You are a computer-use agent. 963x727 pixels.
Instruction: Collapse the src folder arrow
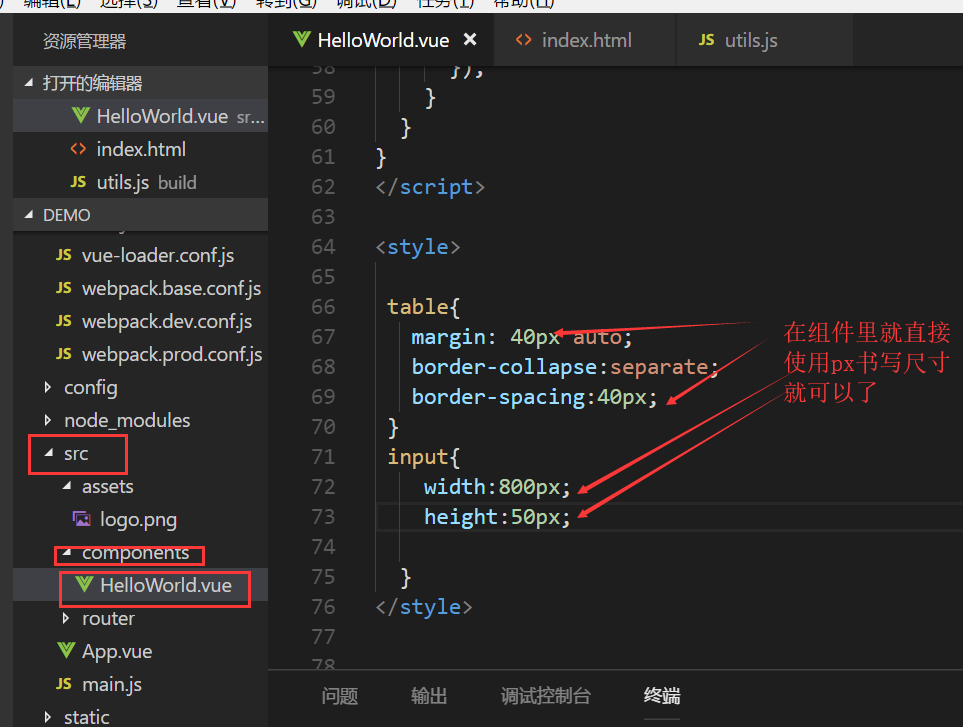coord(49,453)
